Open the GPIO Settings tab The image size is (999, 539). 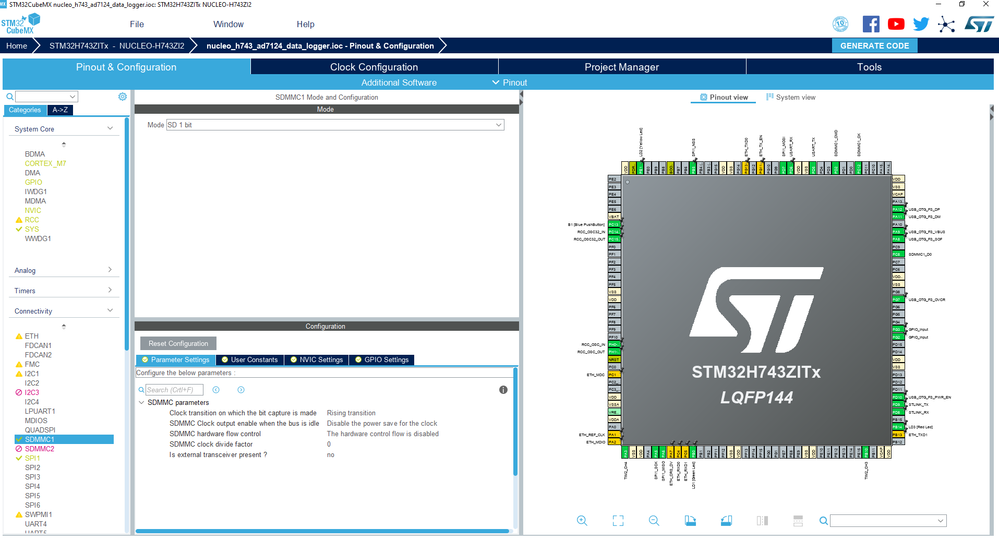click(x=382, y=360)
